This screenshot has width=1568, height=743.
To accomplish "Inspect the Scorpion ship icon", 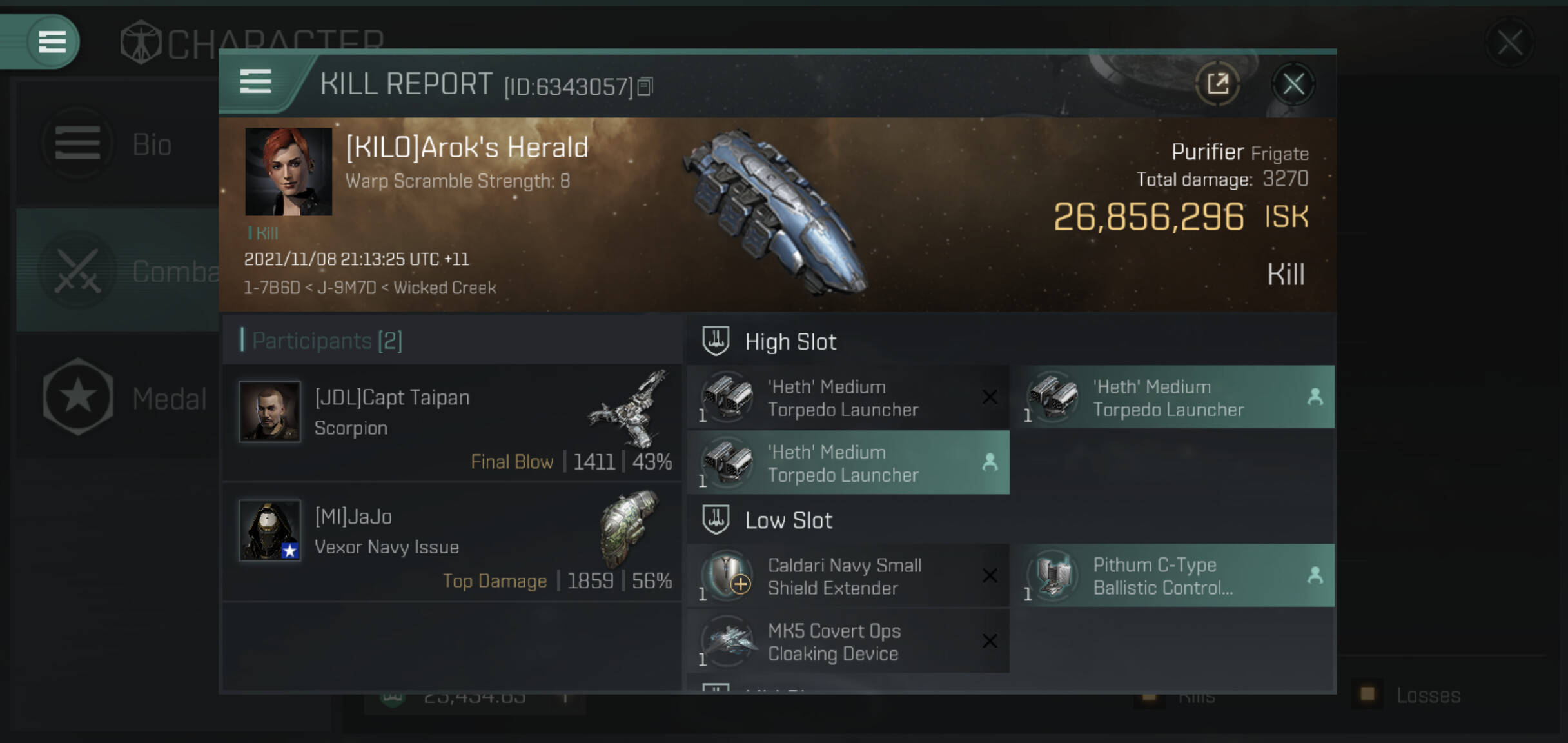I will tap(629, 409).
